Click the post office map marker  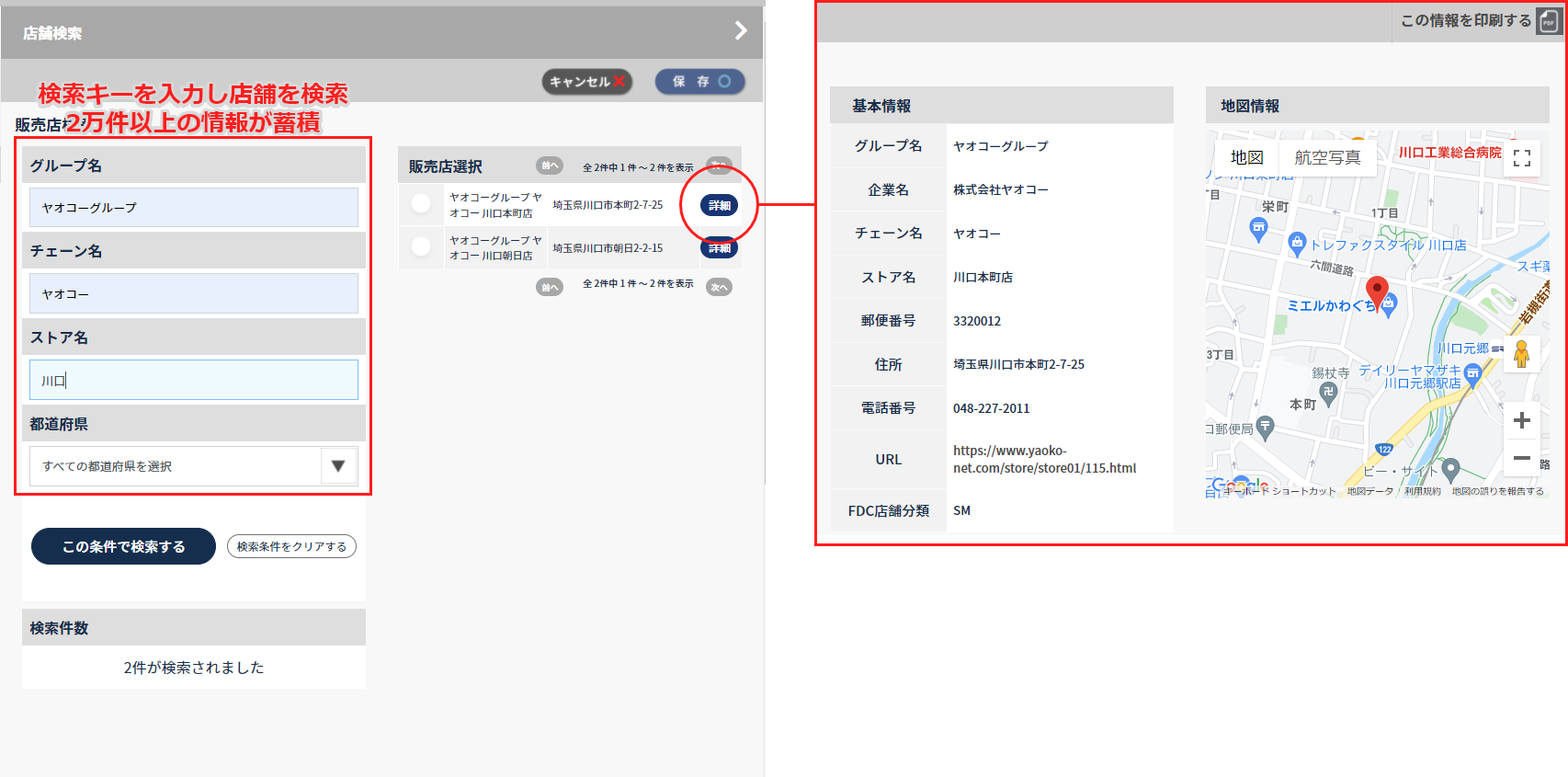(x=1265, y=427)
